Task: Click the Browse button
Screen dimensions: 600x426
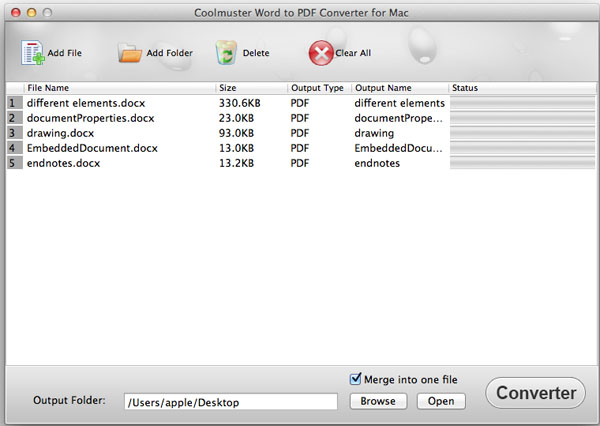Action: point(378,401)
